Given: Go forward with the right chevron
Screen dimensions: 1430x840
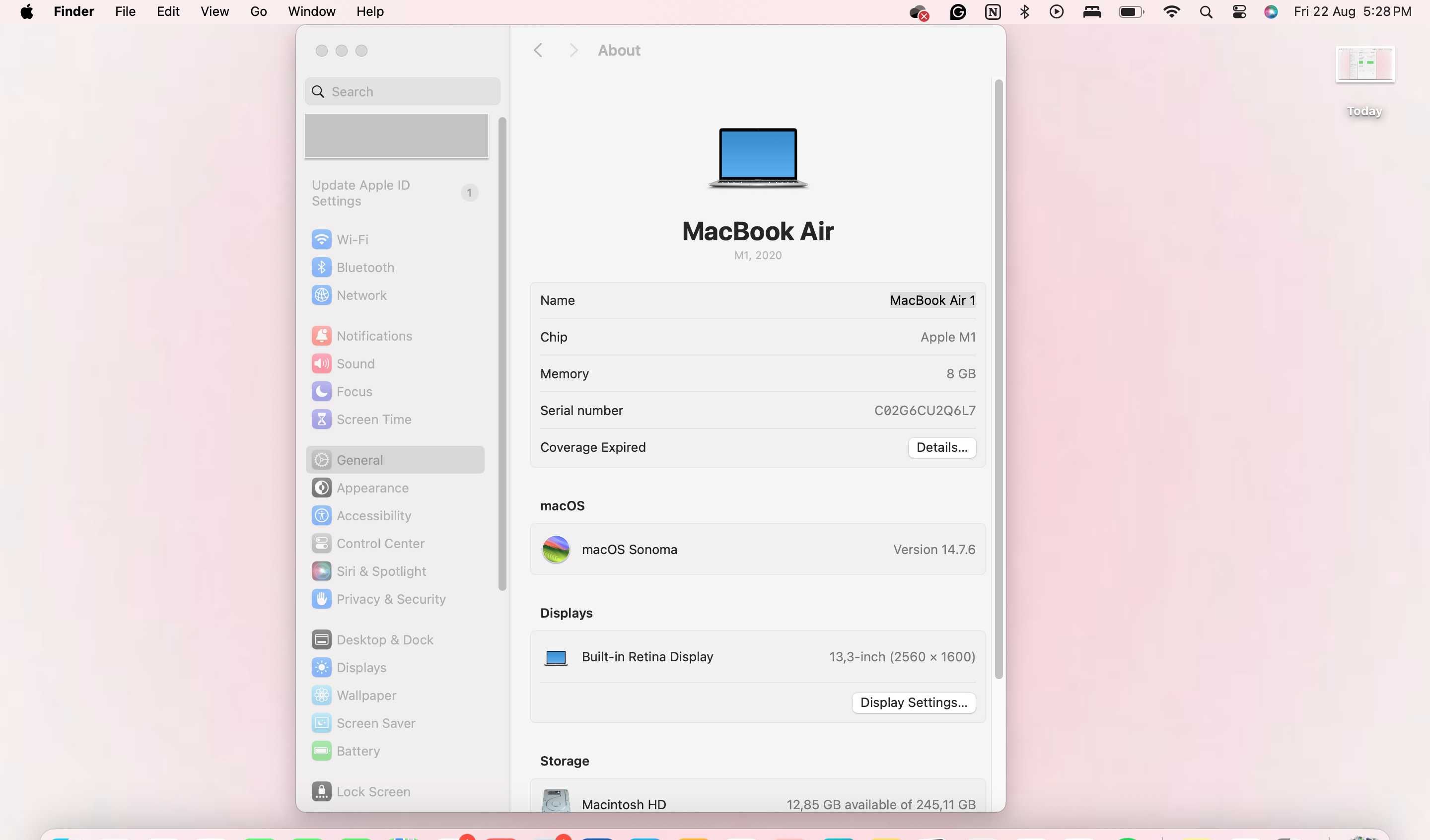Looking at the screenshot, I should click(x=573, y=51).
